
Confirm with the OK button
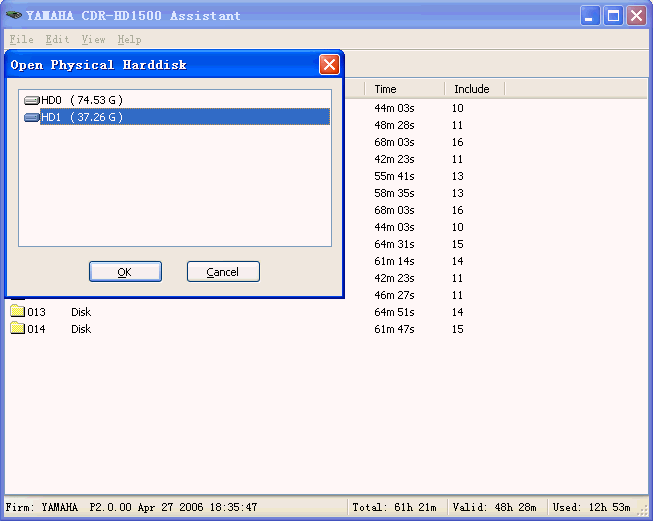coord(125,272)
